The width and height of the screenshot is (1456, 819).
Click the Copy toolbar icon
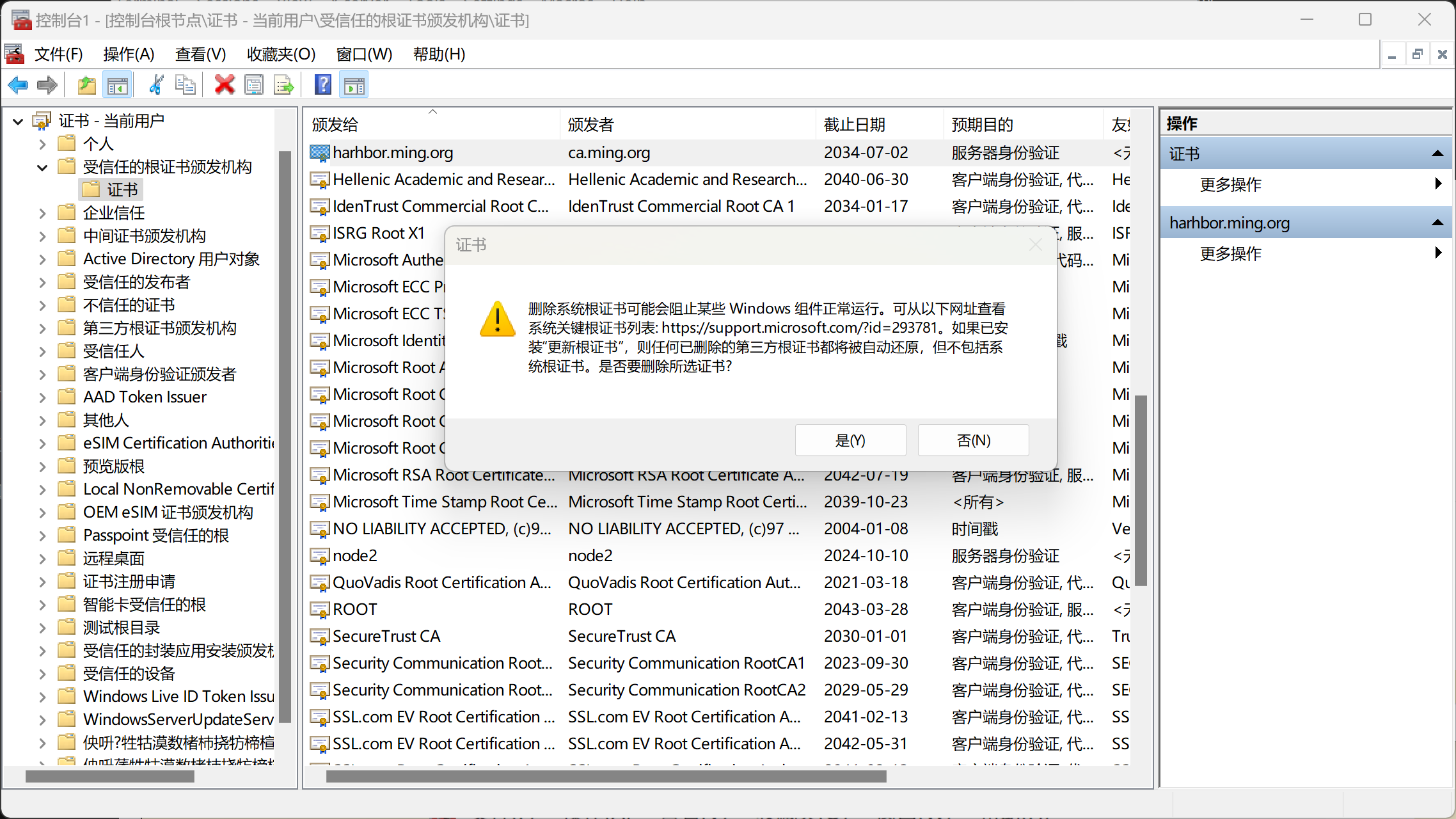pos(185,85)
